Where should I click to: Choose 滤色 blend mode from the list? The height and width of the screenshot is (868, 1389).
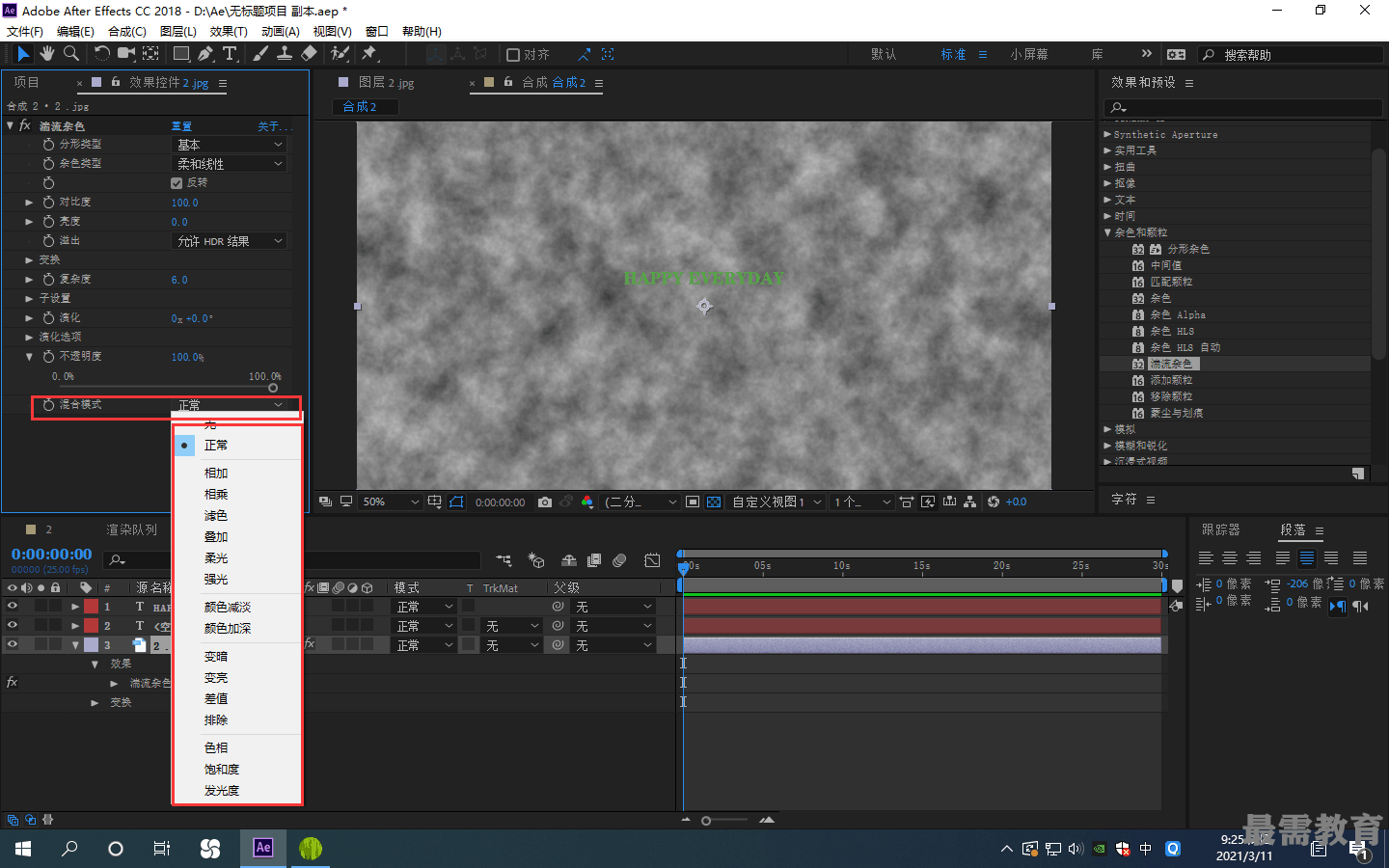coord(216,516)
